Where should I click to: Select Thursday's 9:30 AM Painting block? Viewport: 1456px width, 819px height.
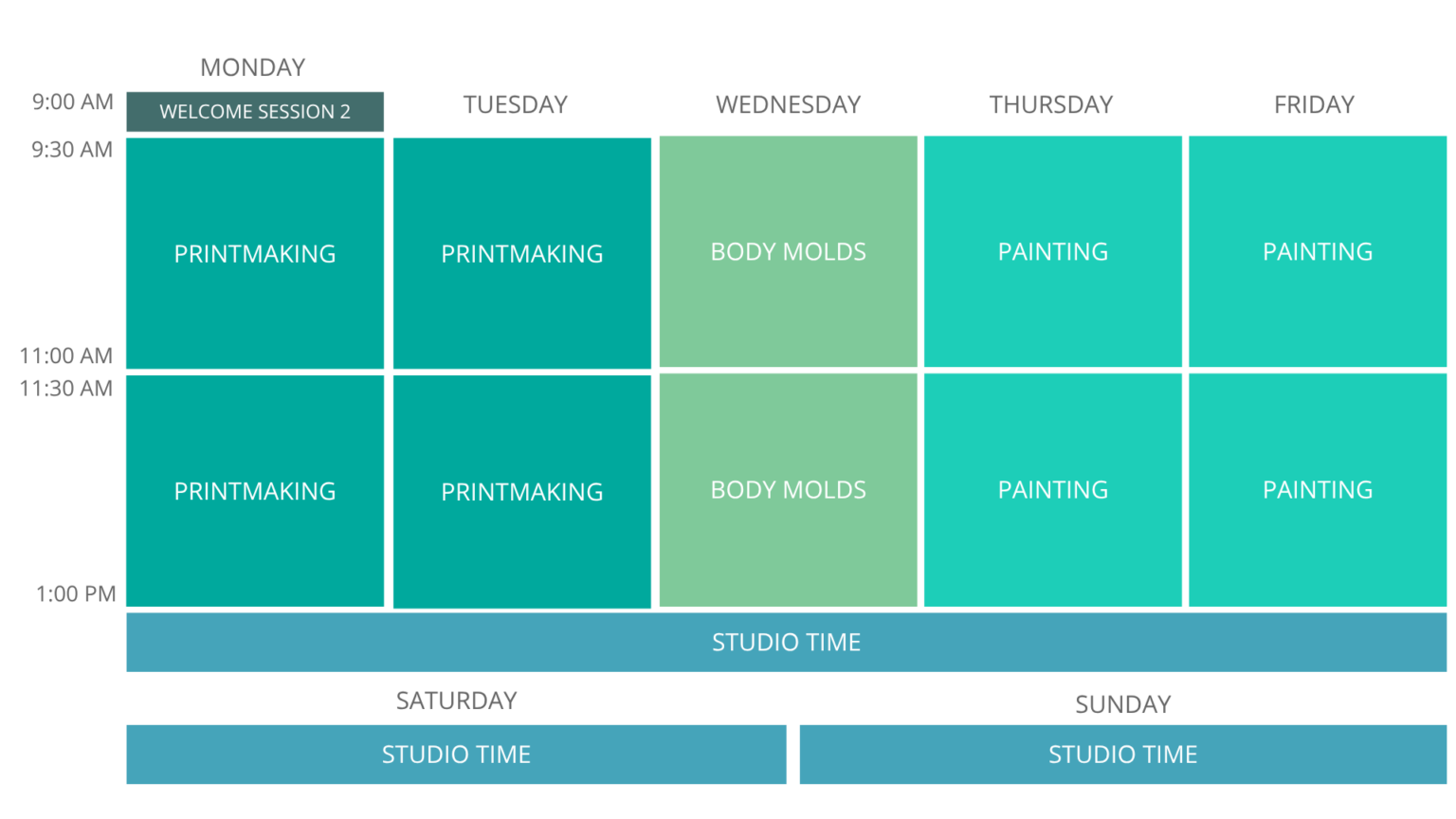click(1053, 251)
